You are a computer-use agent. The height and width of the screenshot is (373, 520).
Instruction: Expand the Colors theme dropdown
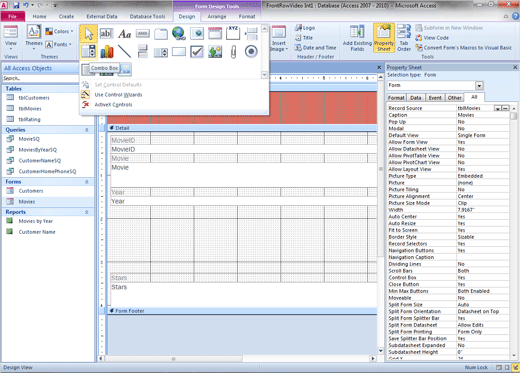(59, 31)
